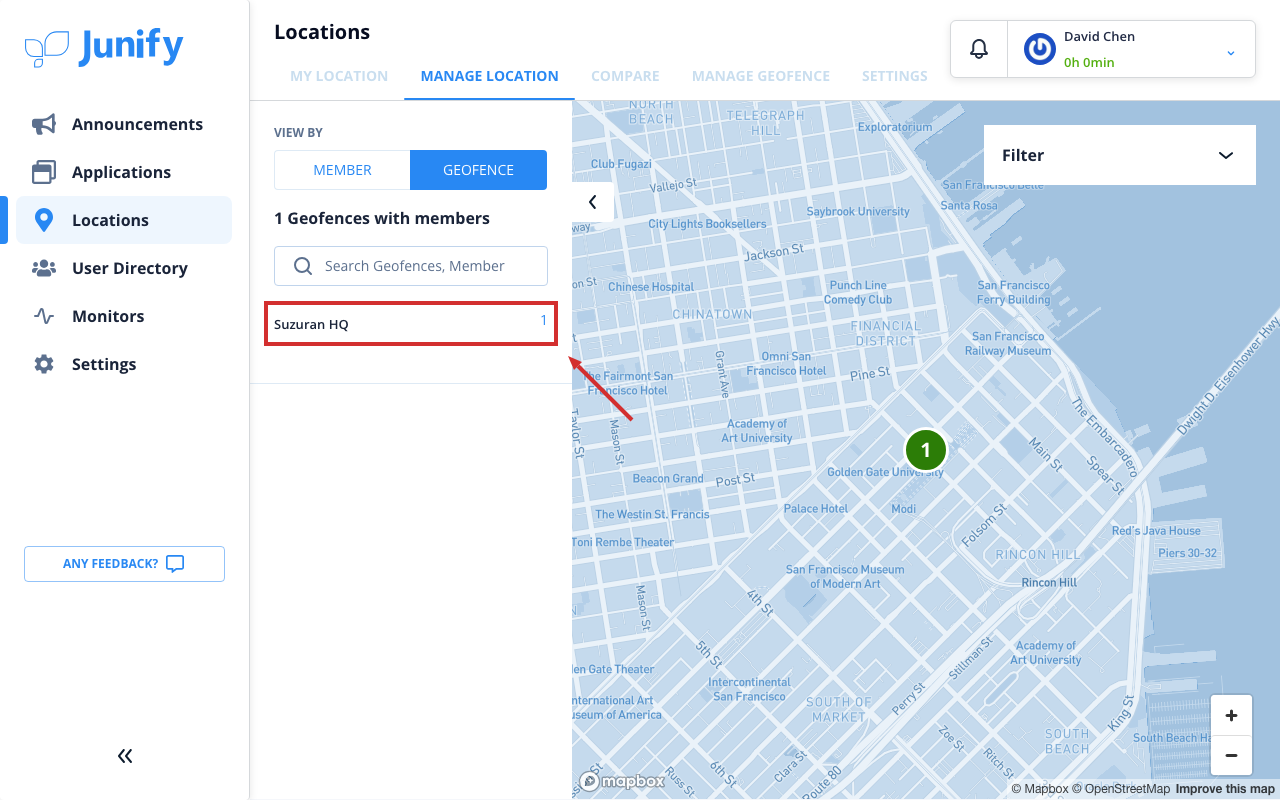Click the green cluster marker labeled 1

[x=926, y=450]
